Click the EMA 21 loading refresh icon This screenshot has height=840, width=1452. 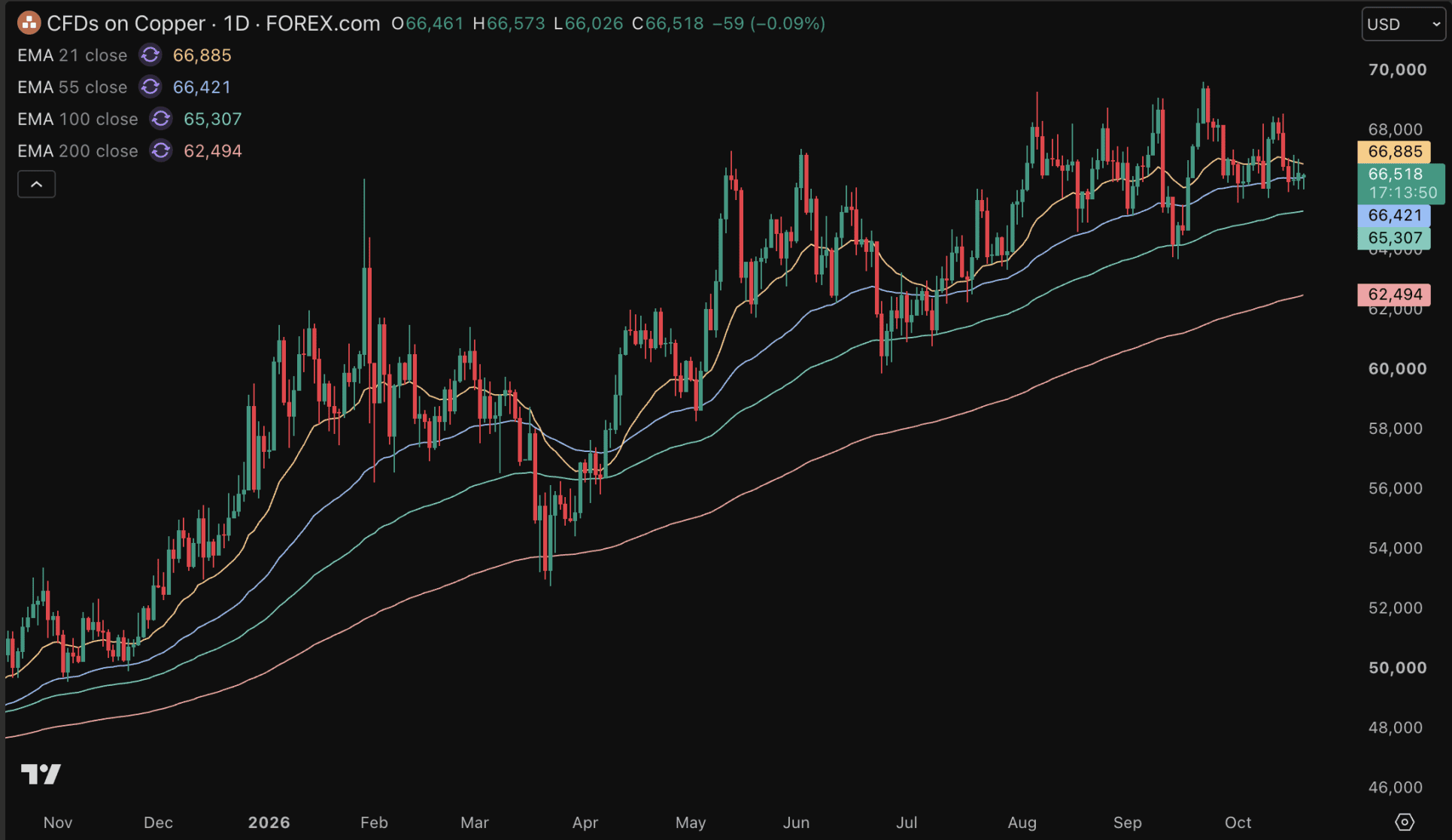pos(150,55)
